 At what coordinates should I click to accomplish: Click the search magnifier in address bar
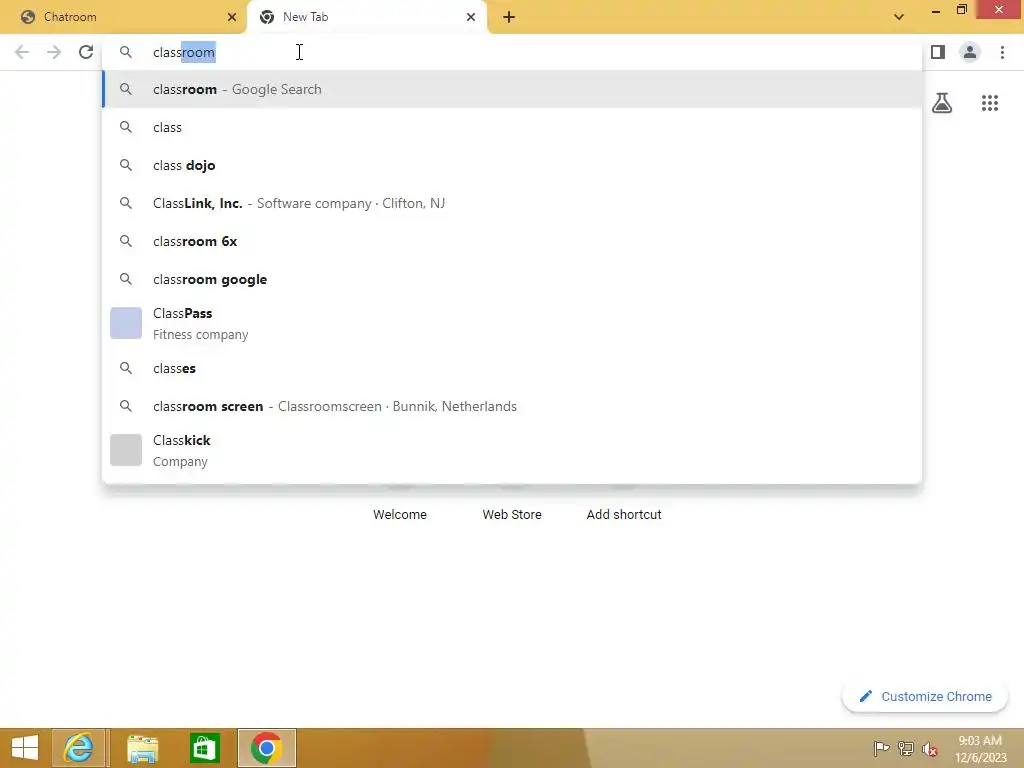click(x=126, y=52)
